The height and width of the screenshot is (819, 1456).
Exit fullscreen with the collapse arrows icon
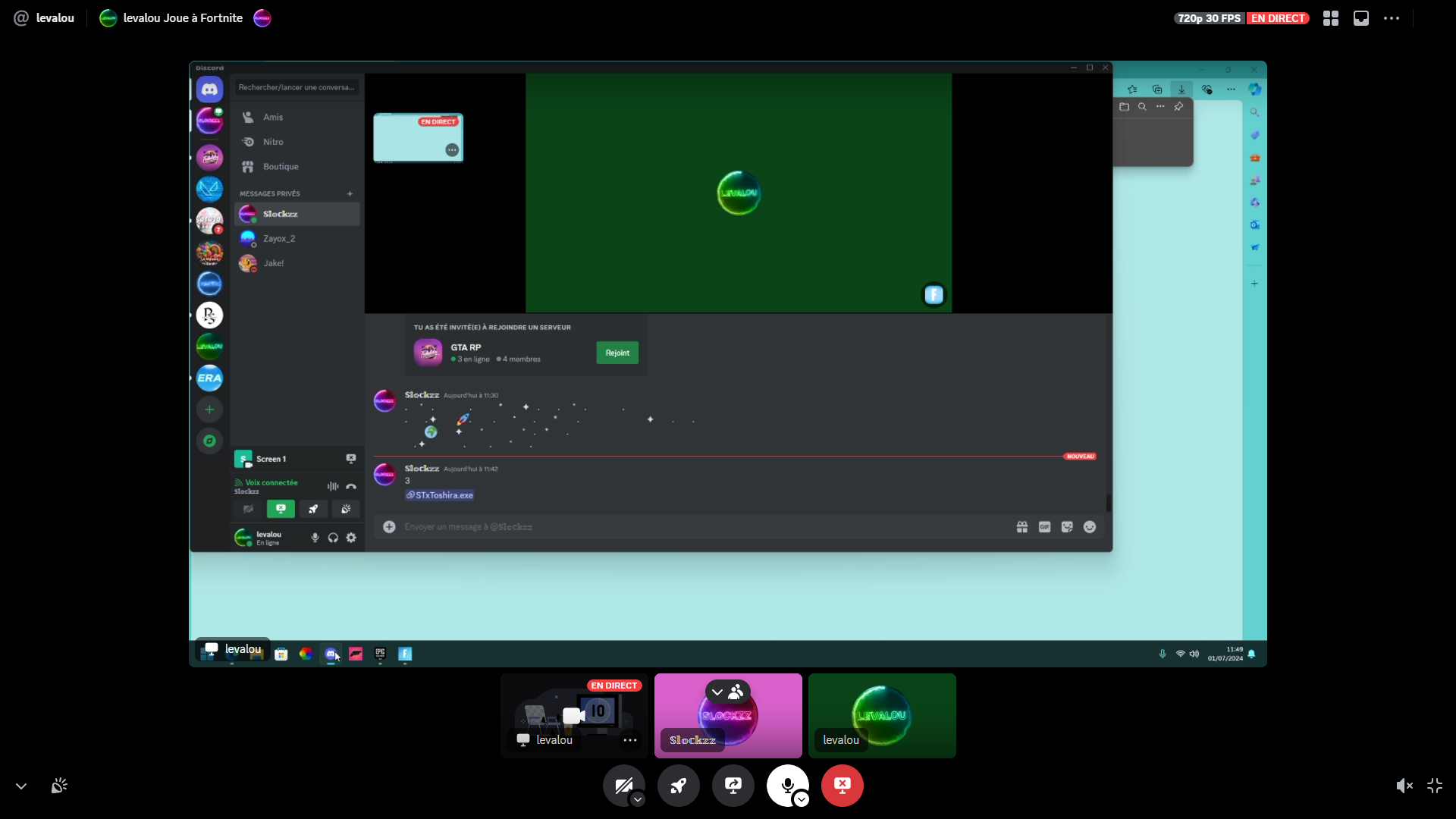click(1435, 786)
